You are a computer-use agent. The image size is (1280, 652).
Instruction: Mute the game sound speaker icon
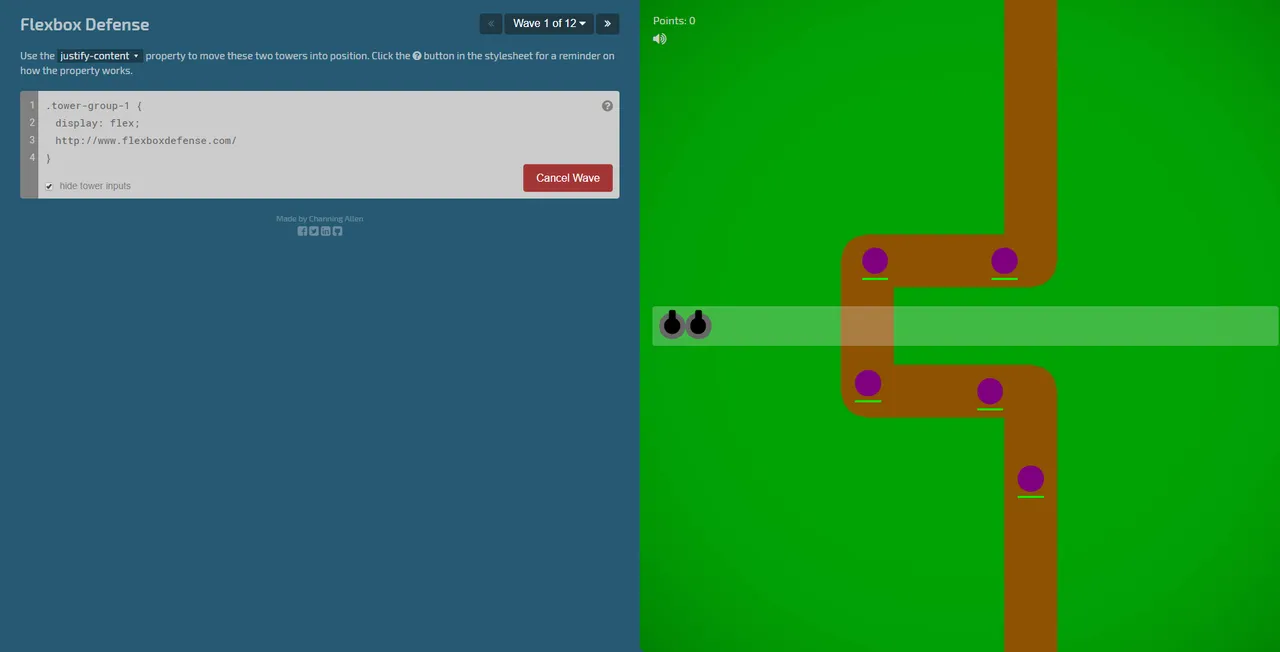pyautogui.click(x=659, y=39)
